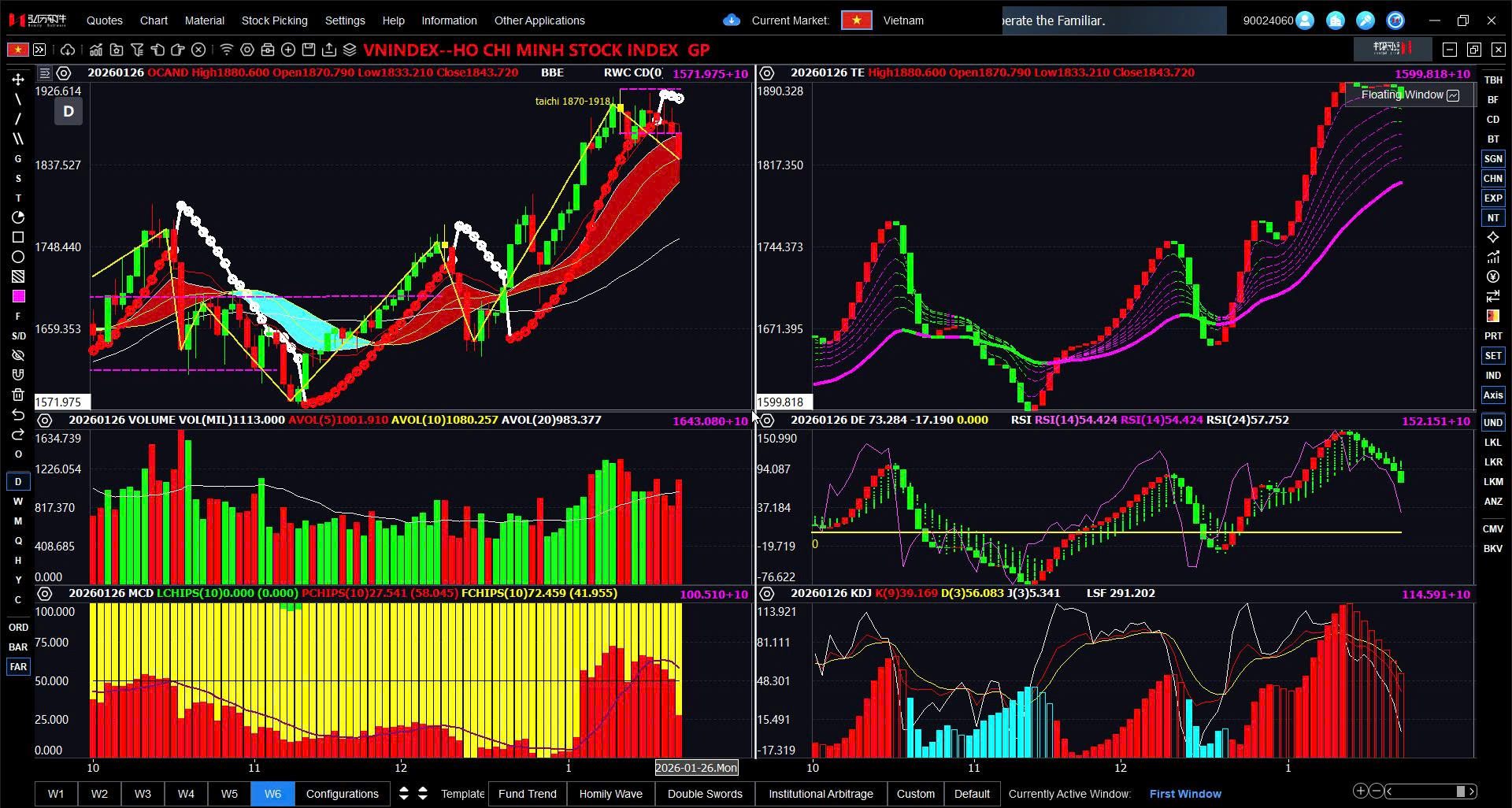Click the Configurations button
Viewport: 1512px width, 808px height.
tap(342, 794)
